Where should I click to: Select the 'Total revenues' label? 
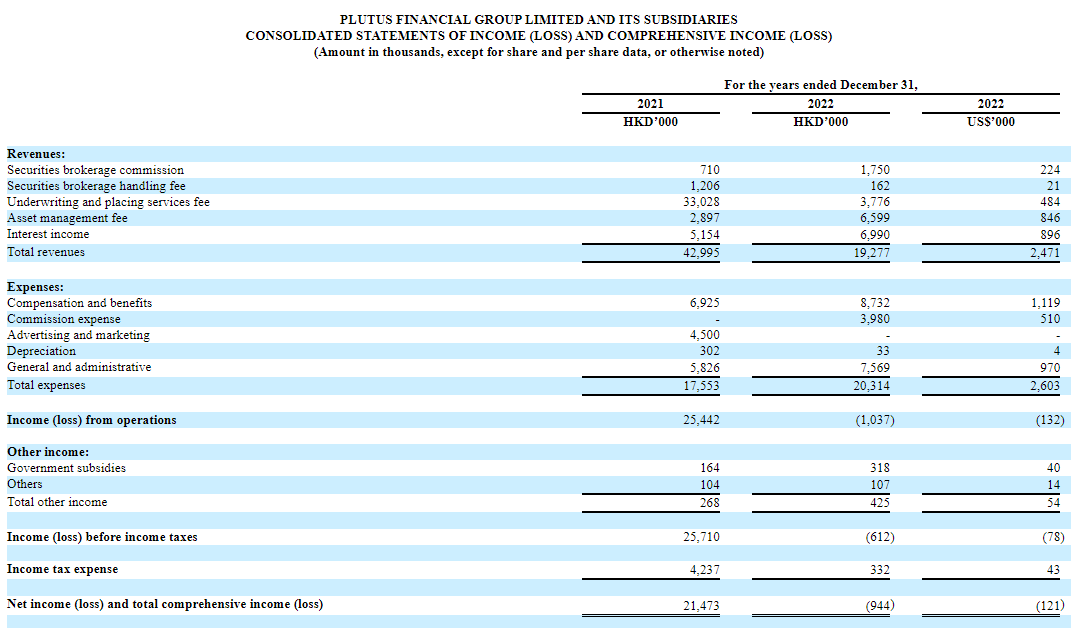(x=46, y=252)
